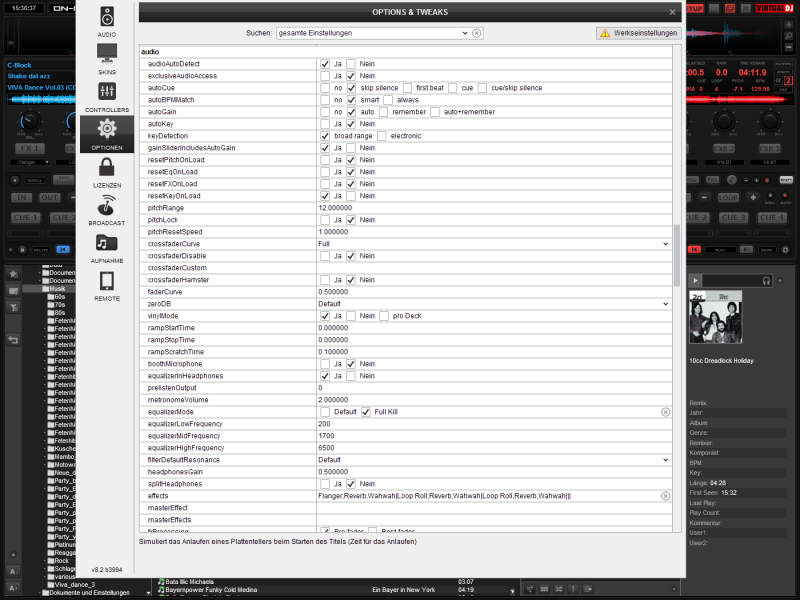Click the CUE 1 button on left deck

click(x=26, y=218)
